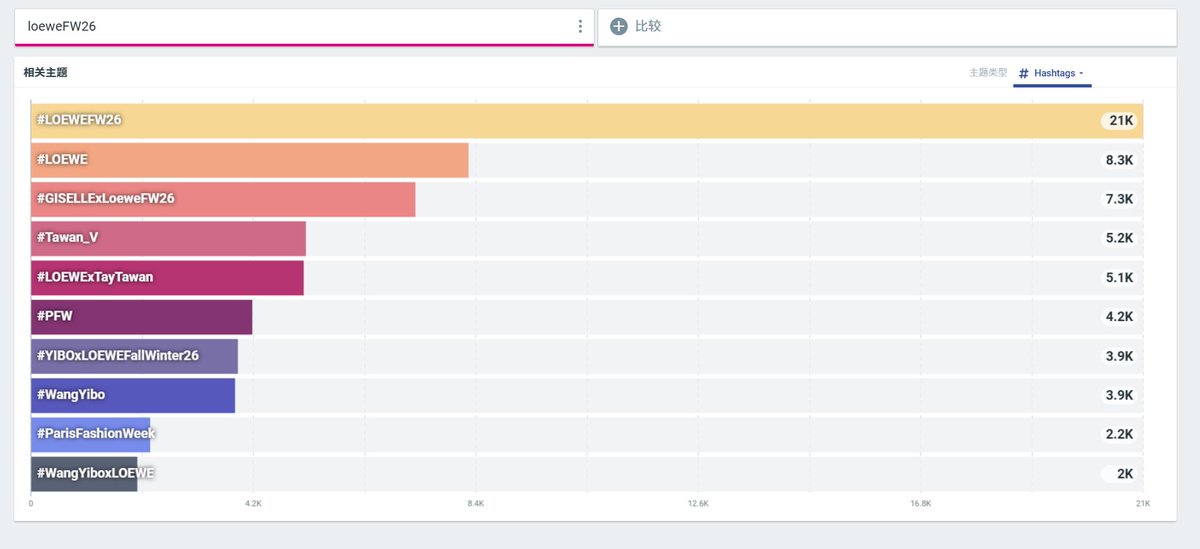
Task: Select the #YIBOxLOEWEFallWinter26 bar
Action: click(135, 356)
